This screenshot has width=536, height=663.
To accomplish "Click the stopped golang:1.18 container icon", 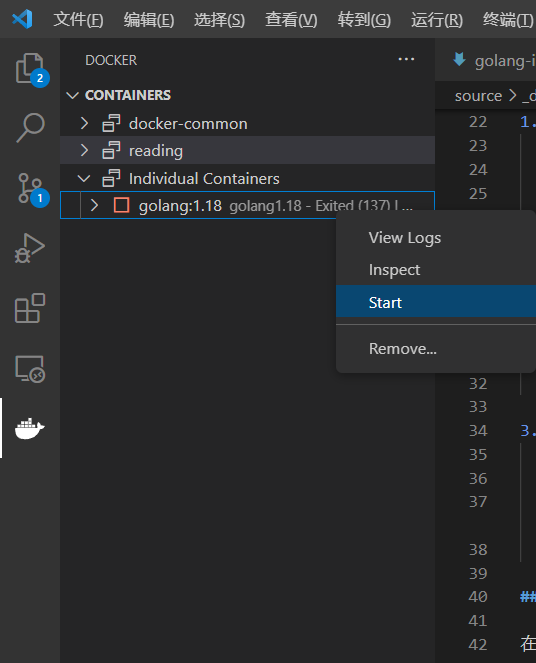I will 121,205.
